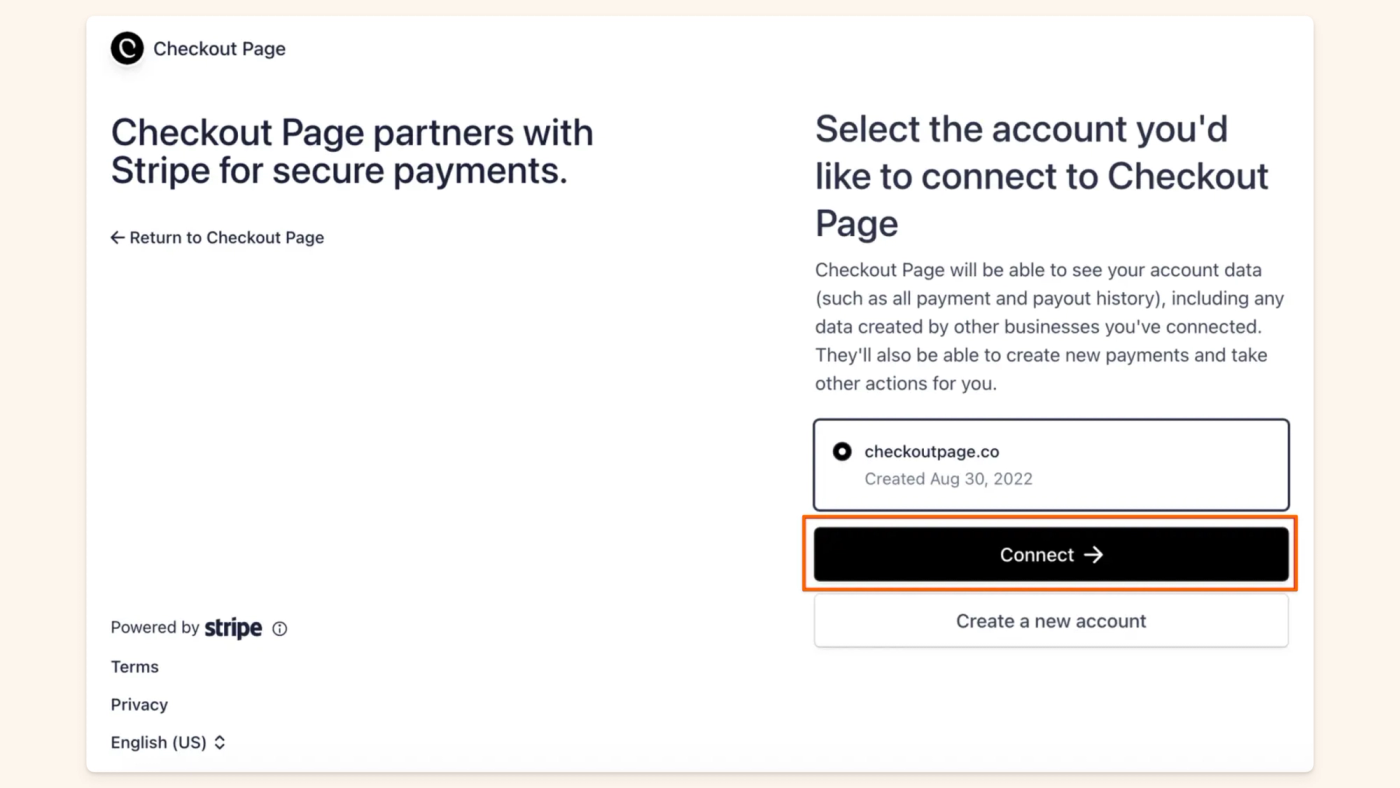Expand the language selector chevron arrows
1400x788 pixels.
click(x=220, y=742)
